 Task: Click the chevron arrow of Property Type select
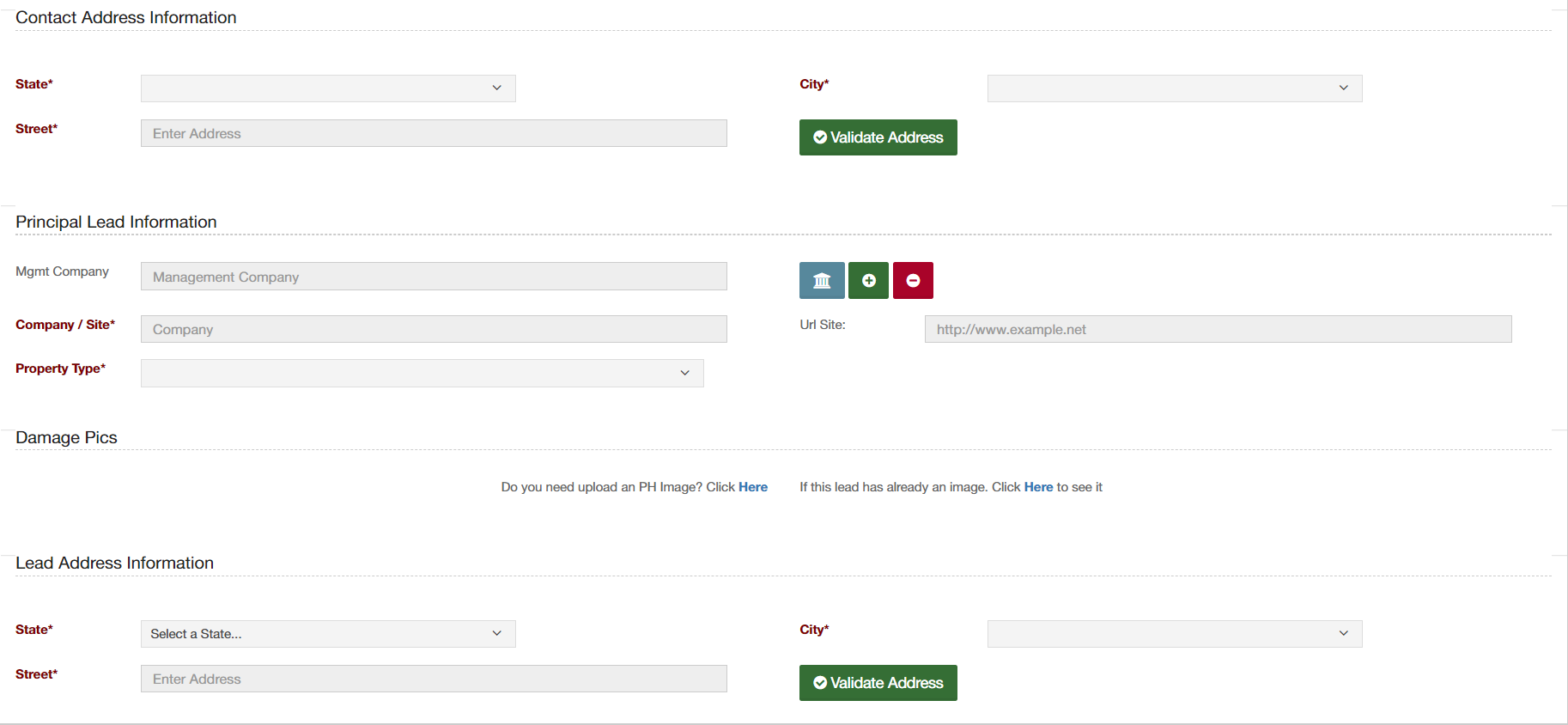click(684, 373)
